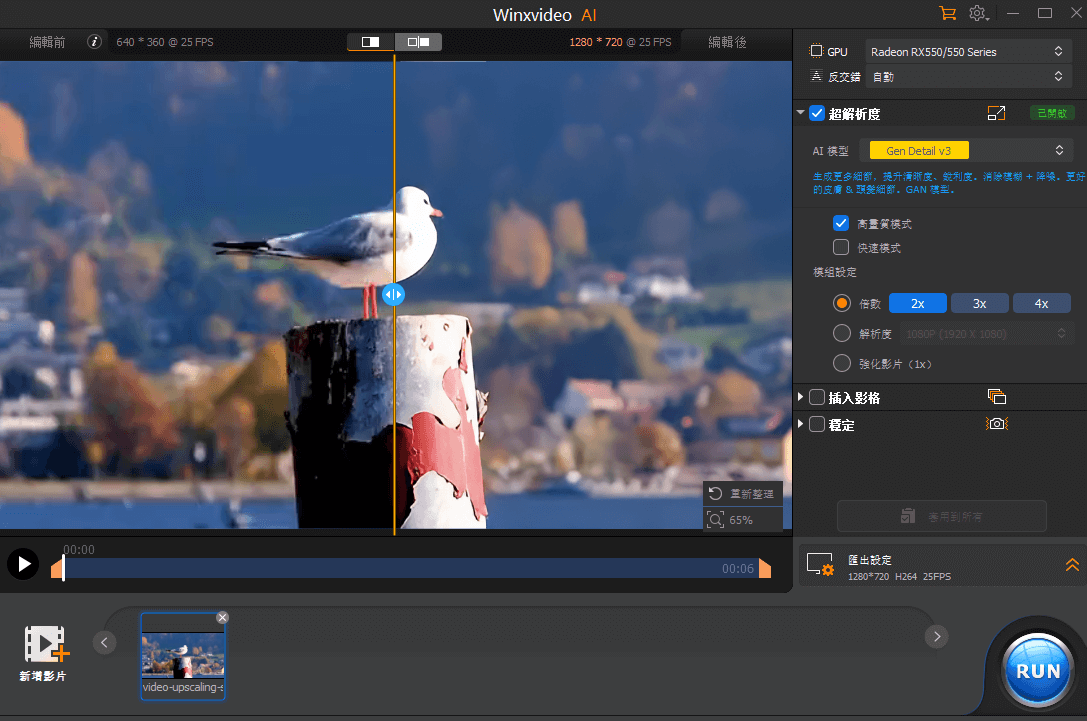
Task: Show video info via the i icon
Action: 94,42
